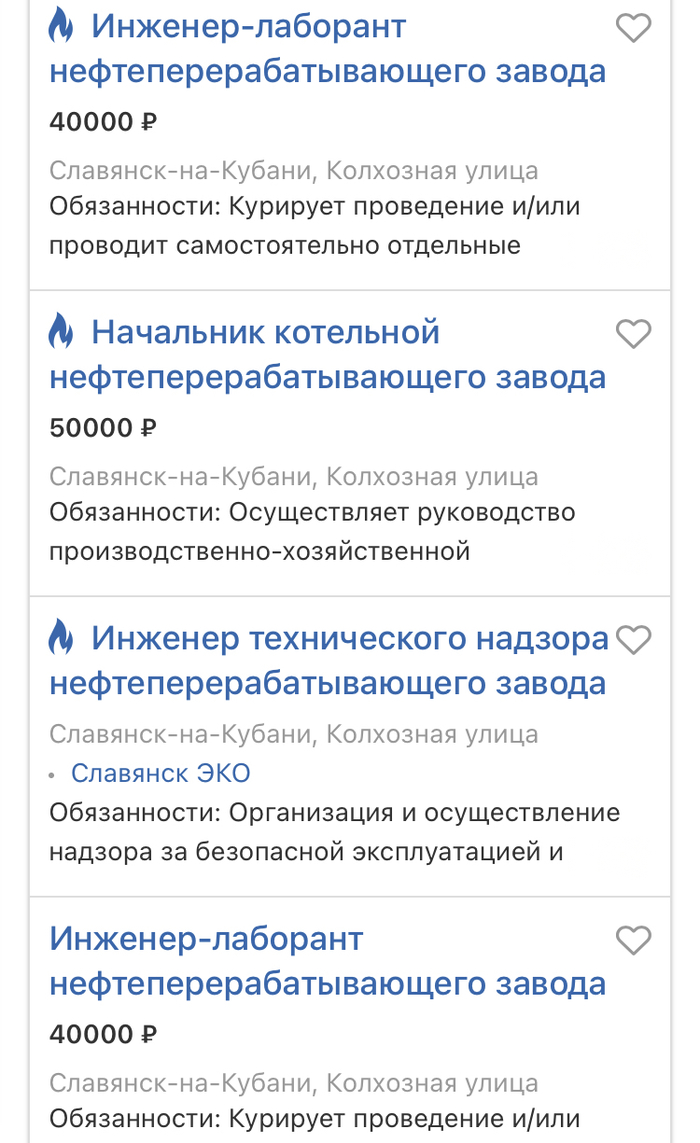Click first listing's Курирует проведение description
700x1143 pixels.
[314, 225]
